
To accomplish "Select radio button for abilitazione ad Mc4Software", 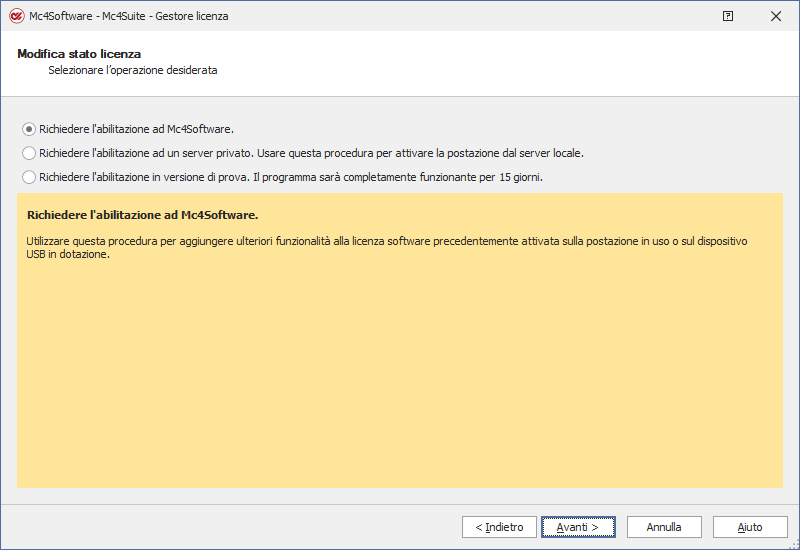I will click(29, 129).
